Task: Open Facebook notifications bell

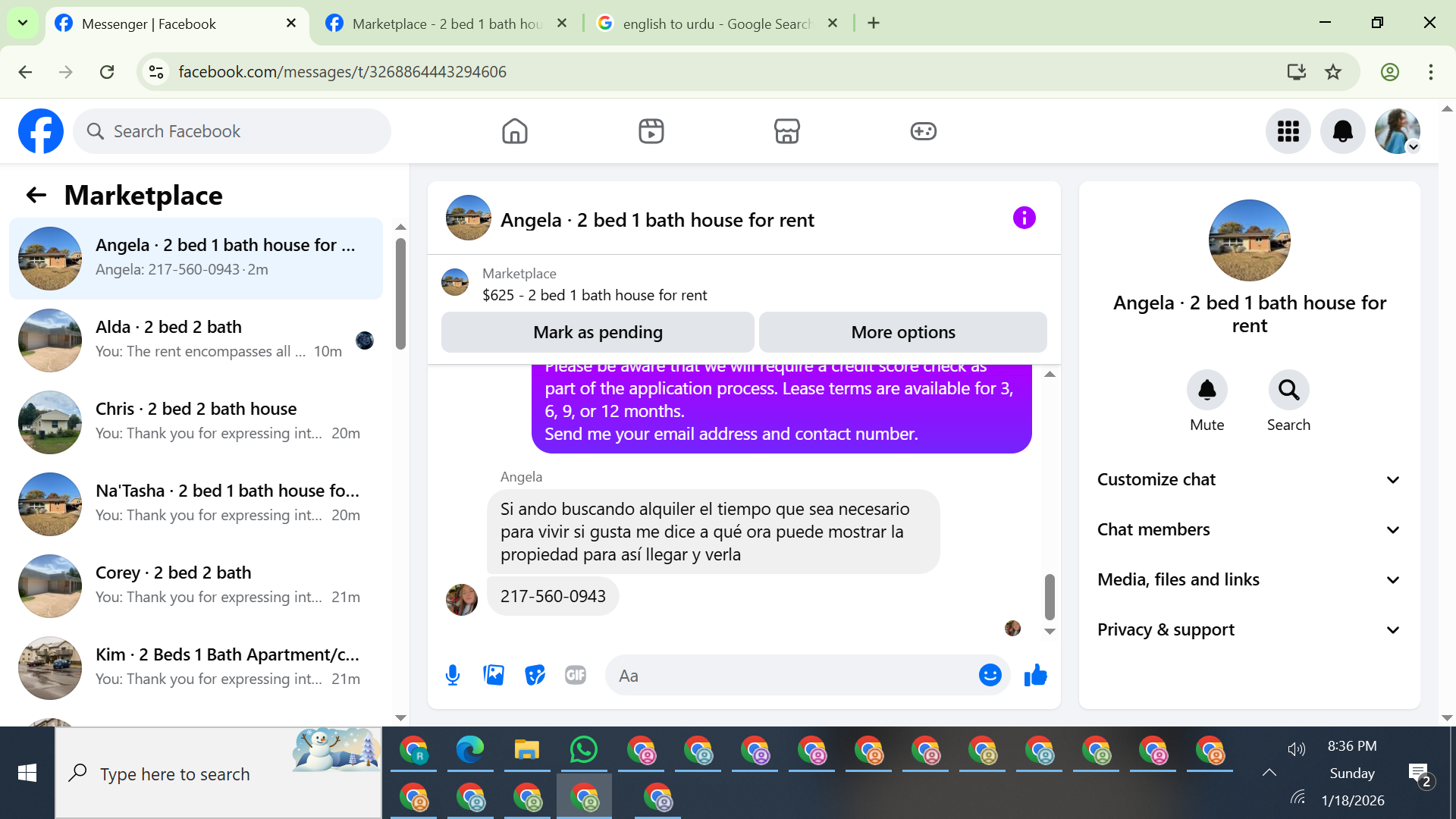Action: (1342, 131)
